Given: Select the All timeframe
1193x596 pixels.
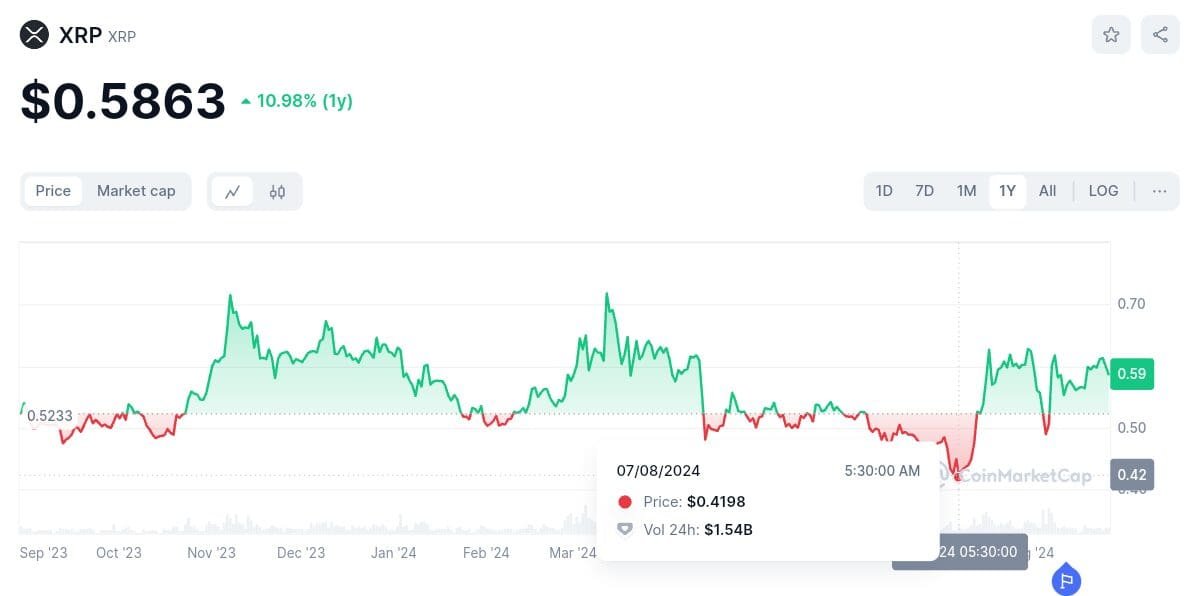Looking at the screenshot, I should coord(1047,190).
